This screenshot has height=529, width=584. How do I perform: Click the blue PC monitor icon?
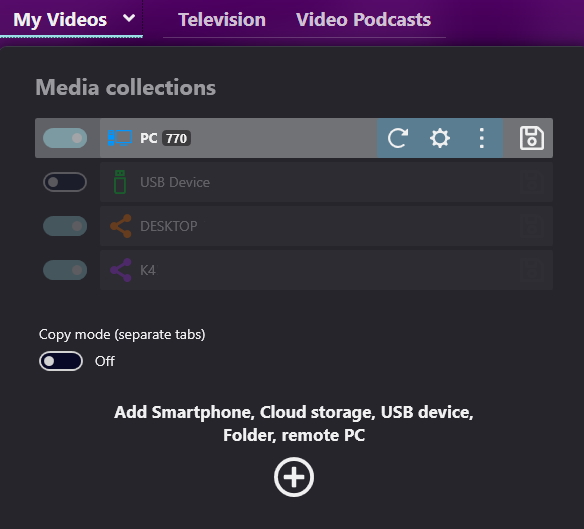(x=120, y=138)
